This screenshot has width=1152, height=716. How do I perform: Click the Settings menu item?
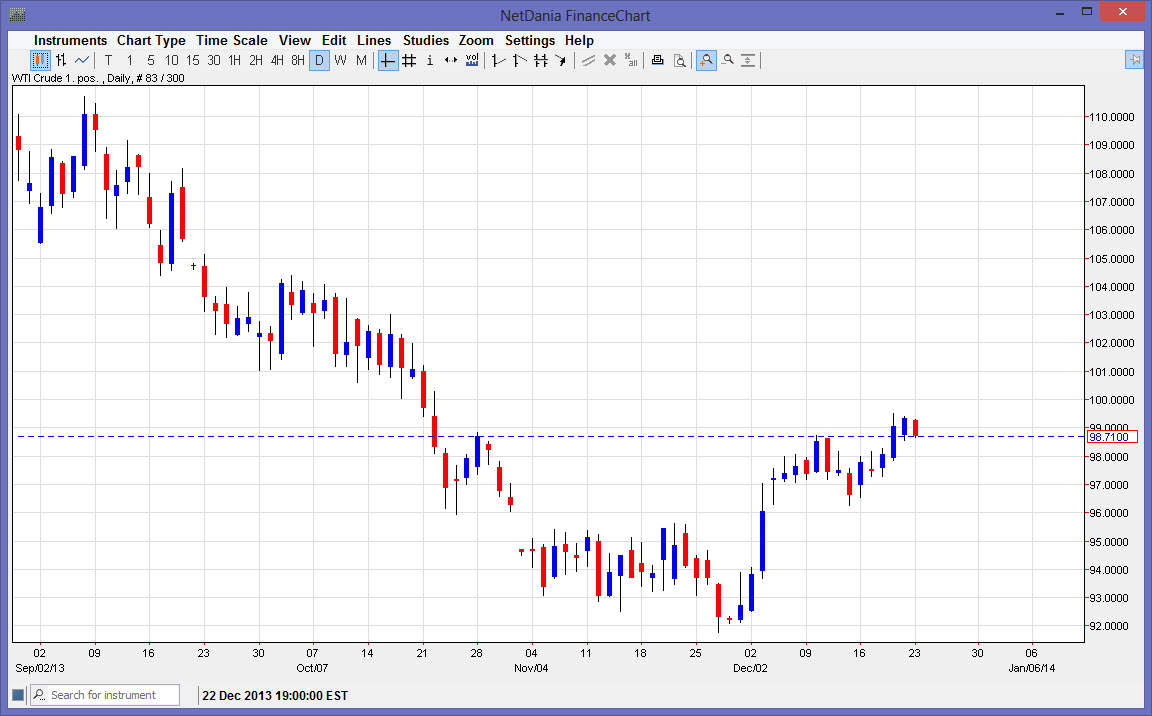coord(529,40)
